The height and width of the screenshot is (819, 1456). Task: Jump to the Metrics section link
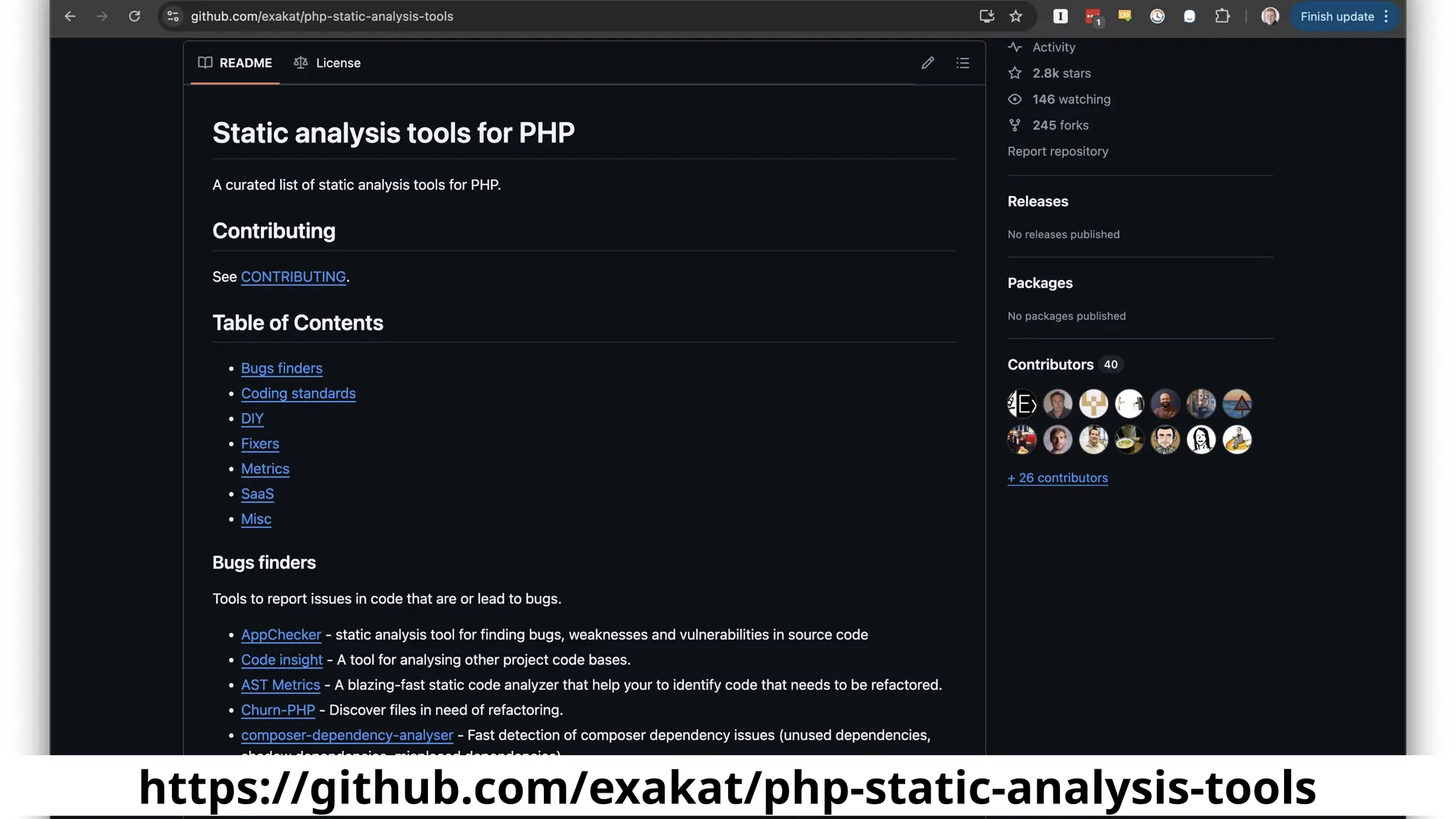[264, 469]
